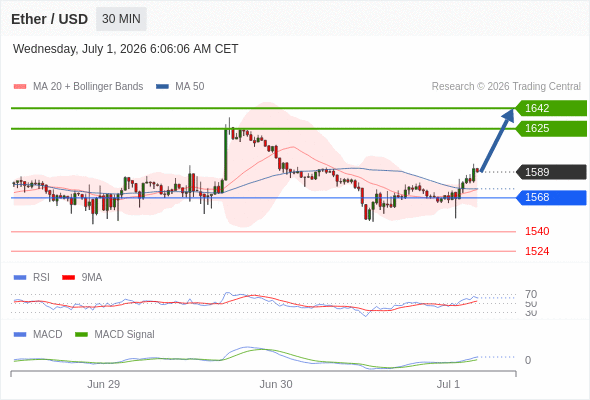The image size is (590, 400).
Task: Click the red 9MA legend swatch
Action: [x=68, y=278]
